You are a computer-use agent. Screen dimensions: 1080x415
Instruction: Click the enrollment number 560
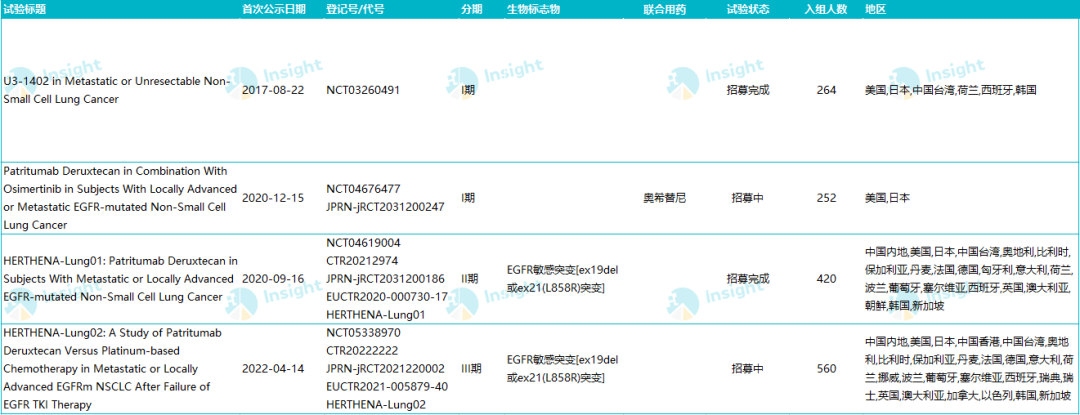(826, 368)
